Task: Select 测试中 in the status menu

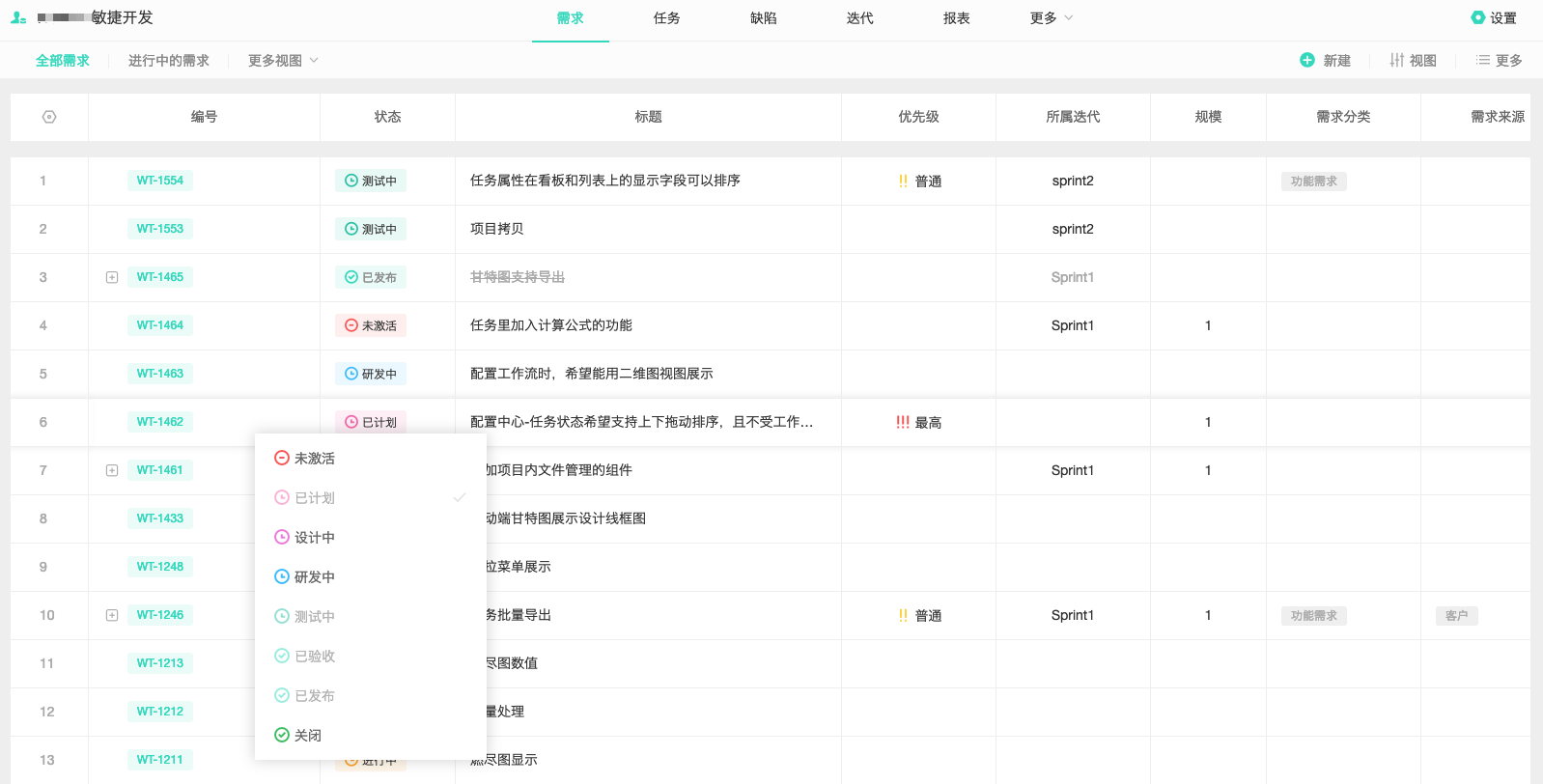Action: pos(371,616)
